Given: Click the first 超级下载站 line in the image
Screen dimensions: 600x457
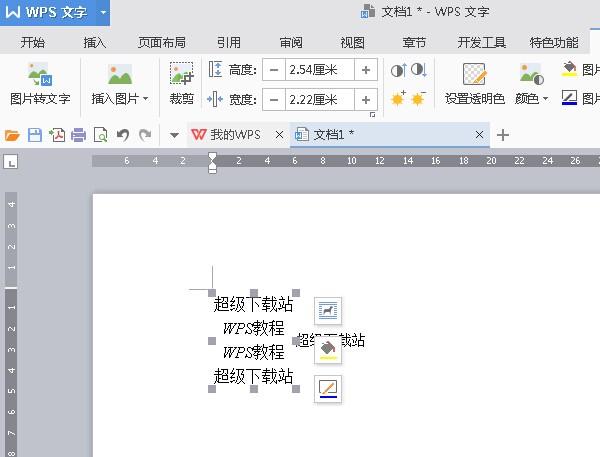Looking at the screenshot, I should click(x=253, y=305).
